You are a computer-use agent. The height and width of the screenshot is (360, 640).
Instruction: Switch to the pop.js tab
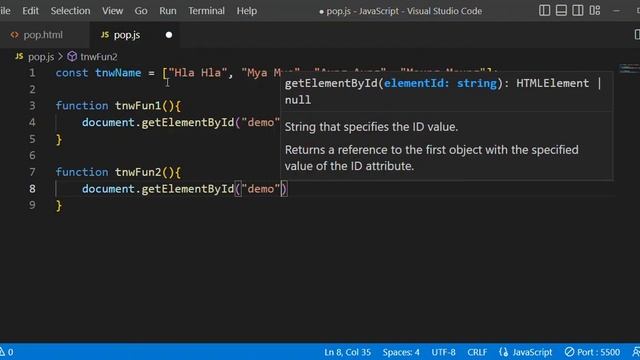[127, 35]
